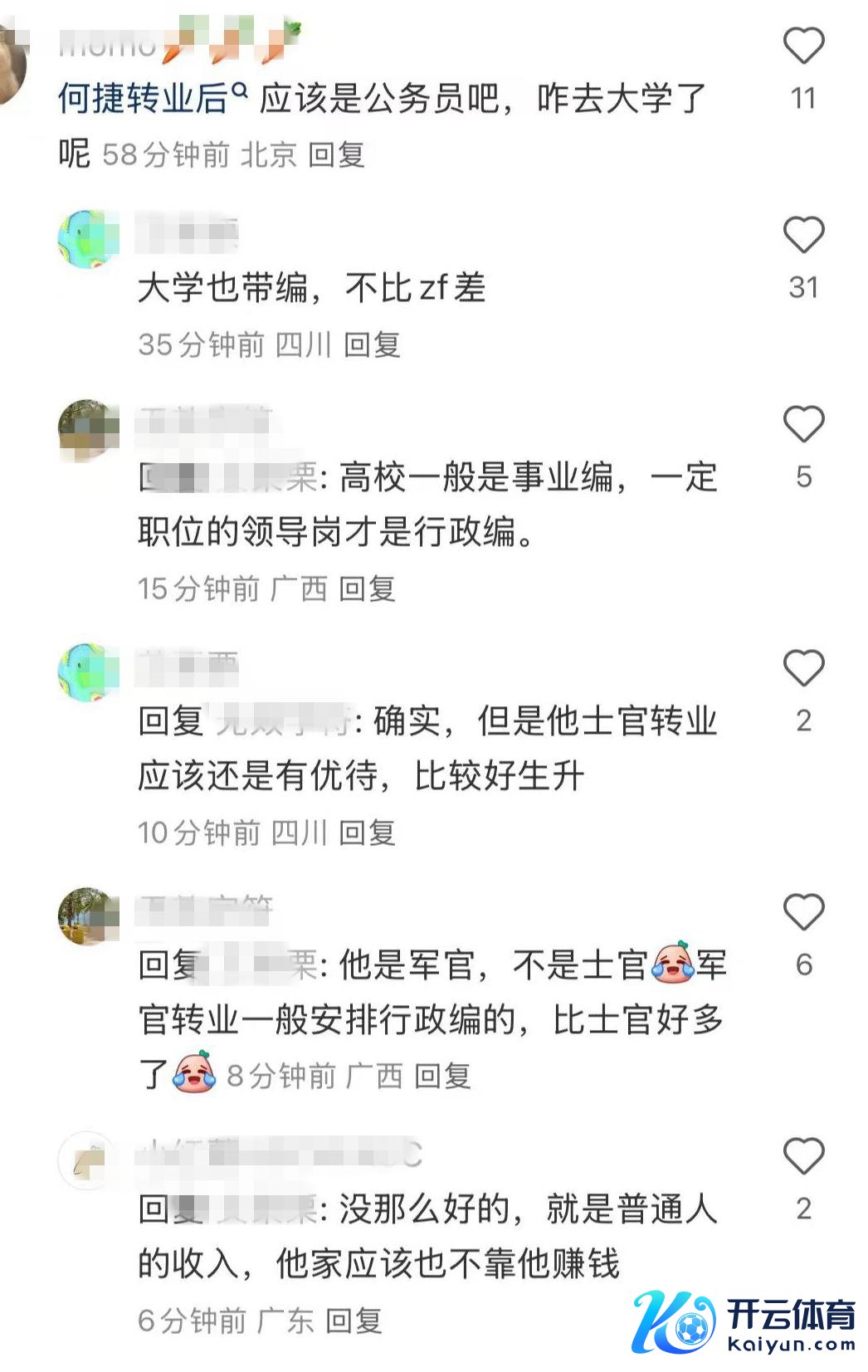Like the Guangdong comment from 6 minutes ago
This screenshot has height=1372, width=868.
click(803, 1156)
